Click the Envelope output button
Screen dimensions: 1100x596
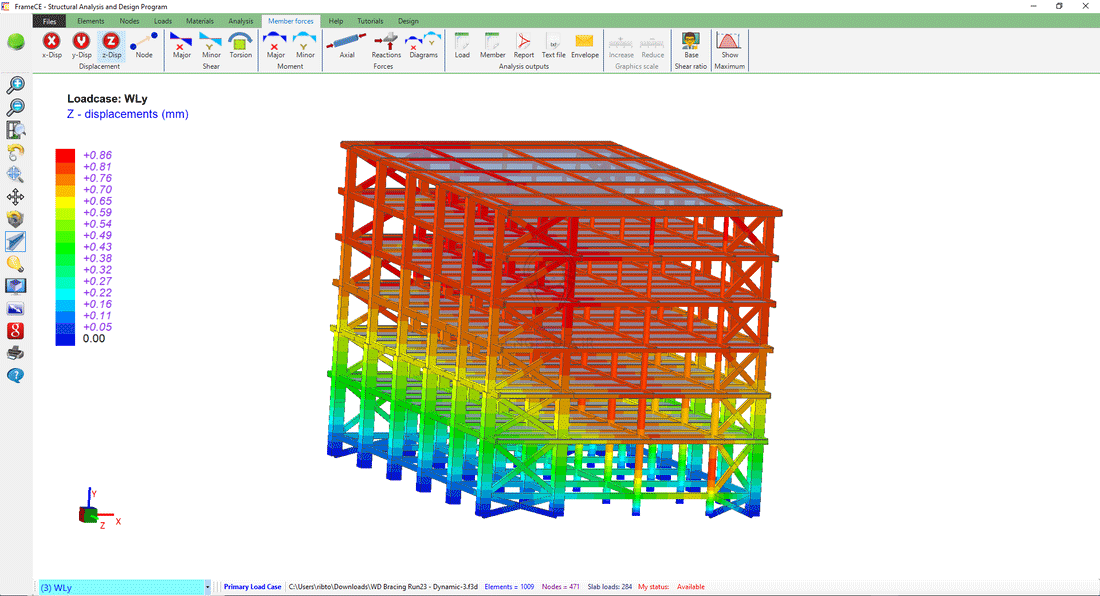coord(585,44)
